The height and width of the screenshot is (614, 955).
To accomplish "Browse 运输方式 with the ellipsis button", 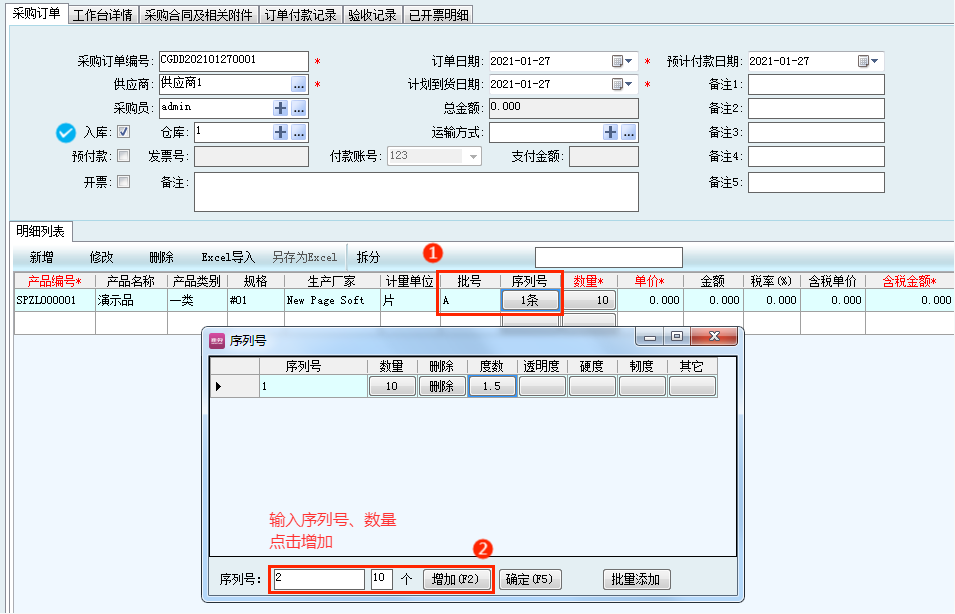I will pos(629,132).
